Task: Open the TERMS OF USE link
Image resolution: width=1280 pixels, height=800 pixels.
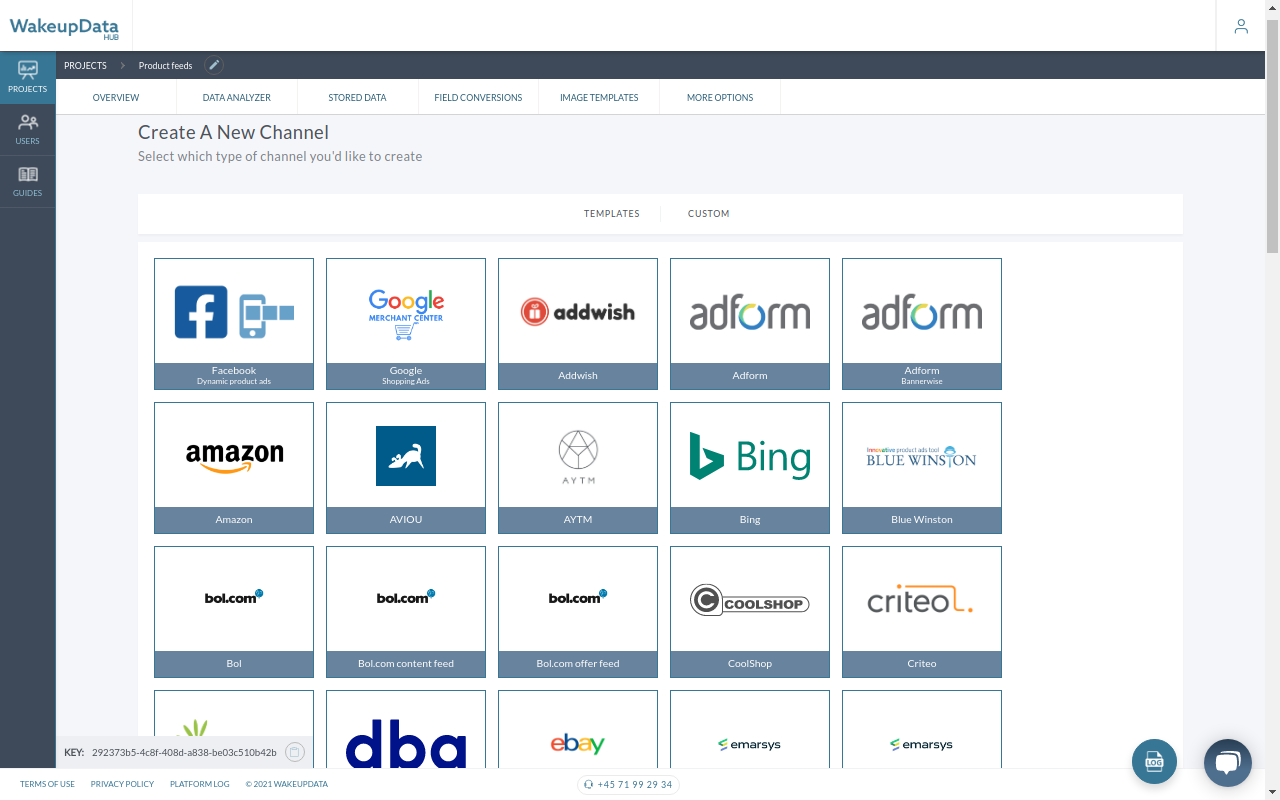Action: (47, 784)
